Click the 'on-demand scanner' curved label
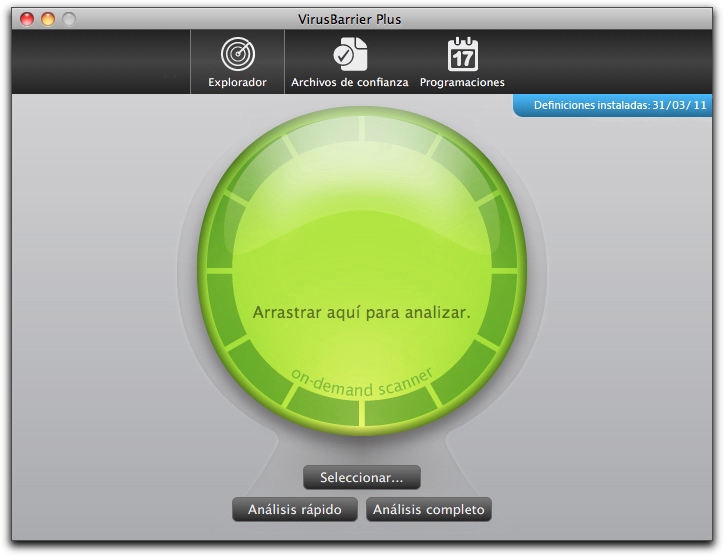 (x=362, y=384)
